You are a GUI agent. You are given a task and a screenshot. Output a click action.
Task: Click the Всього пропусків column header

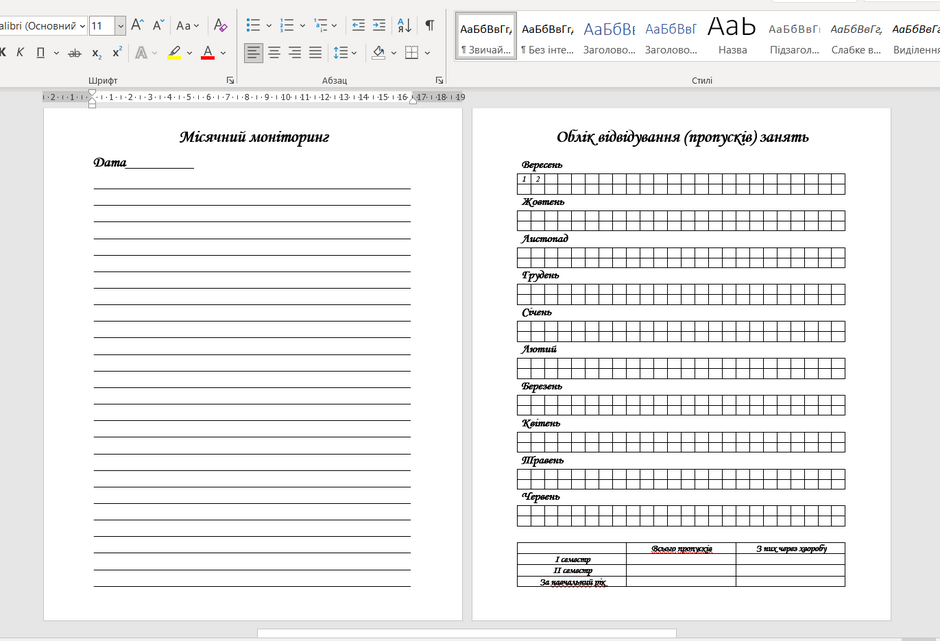point(682,549)
